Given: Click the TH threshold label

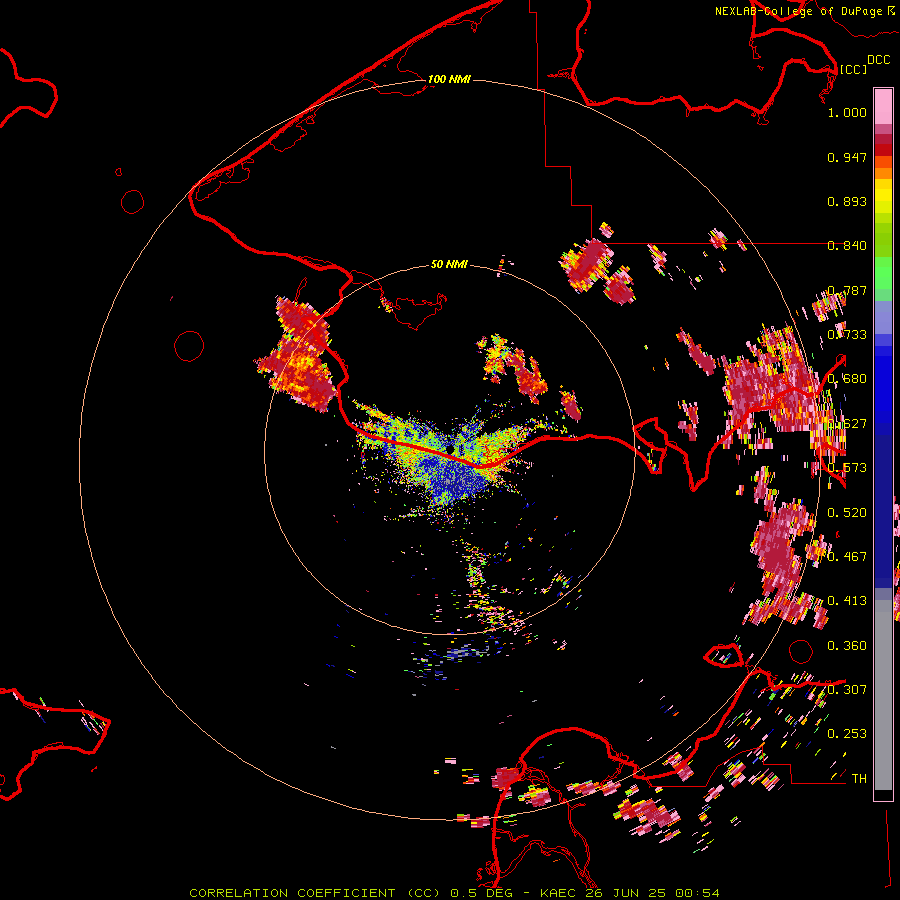Looking at the screenshot, I should (859, 779).
